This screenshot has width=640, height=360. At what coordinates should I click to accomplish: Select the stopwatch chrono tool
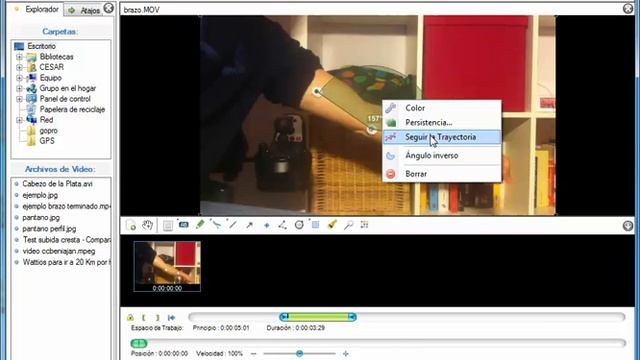(x=299, y=225)
